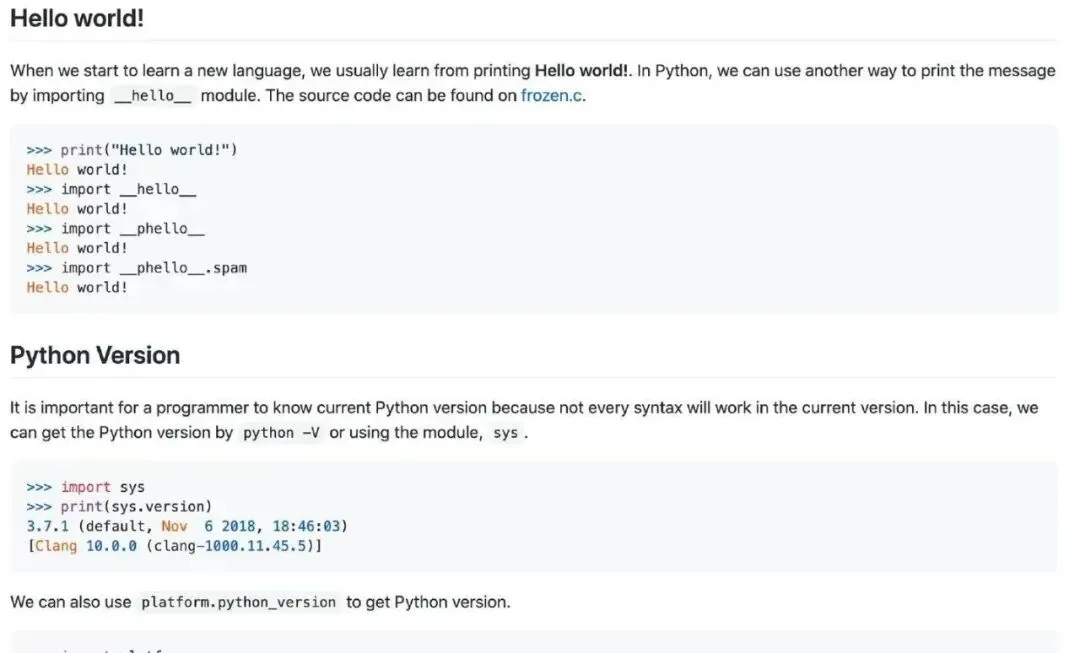Click the "Hello world!" heading
1080x653 pixels.
click(x=77, y=18)
